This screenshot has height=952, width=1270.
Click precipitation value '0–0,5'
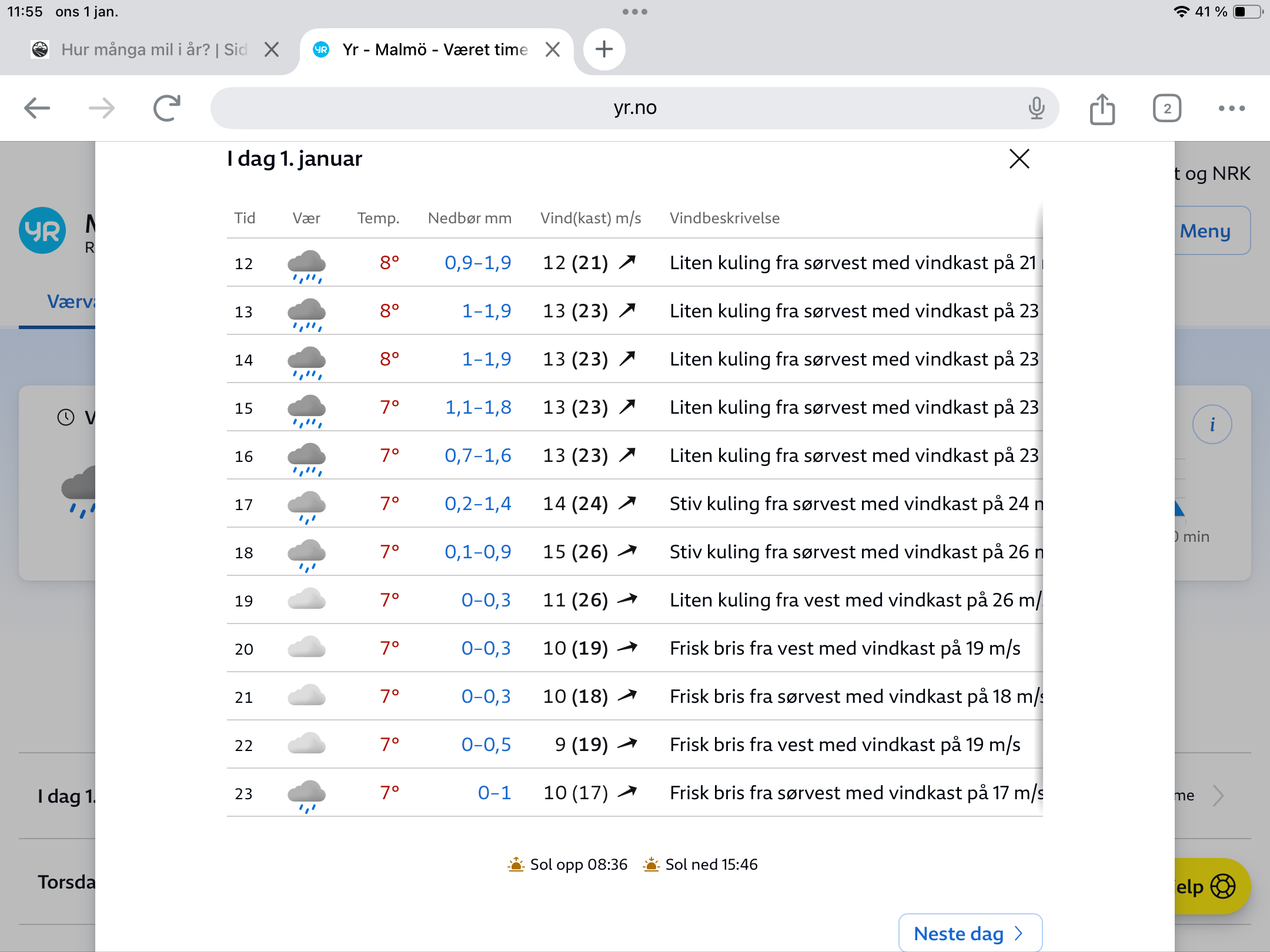pos(486,745)
